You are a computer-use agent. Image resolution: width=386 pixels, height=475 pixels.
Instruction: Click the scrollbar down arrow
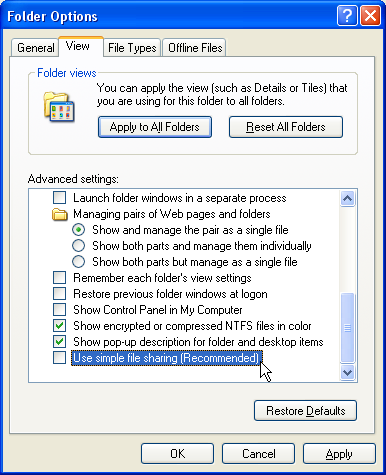tap(347, 372)
